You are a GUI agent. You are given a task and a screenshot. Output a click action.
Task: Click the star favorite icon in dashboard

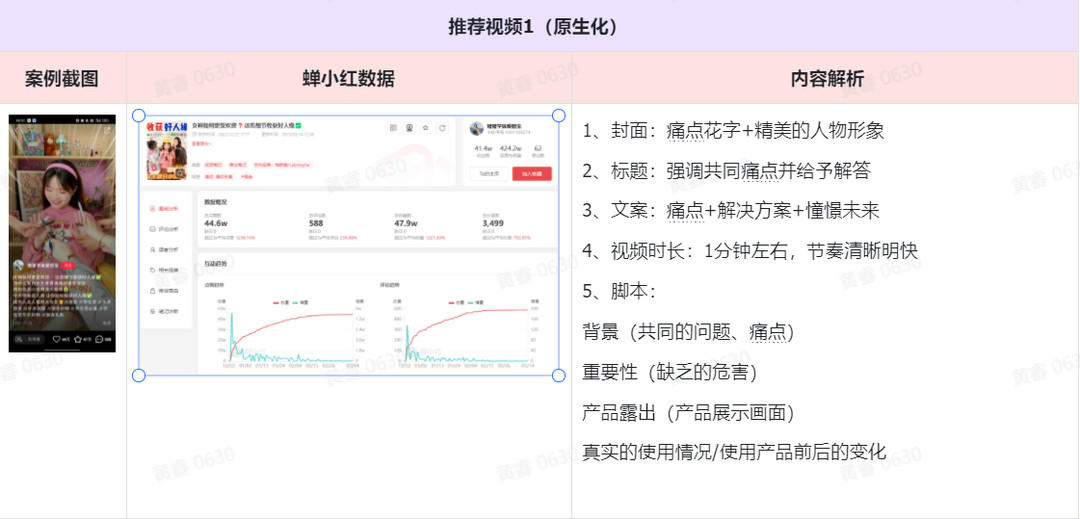tap(426, 128)
